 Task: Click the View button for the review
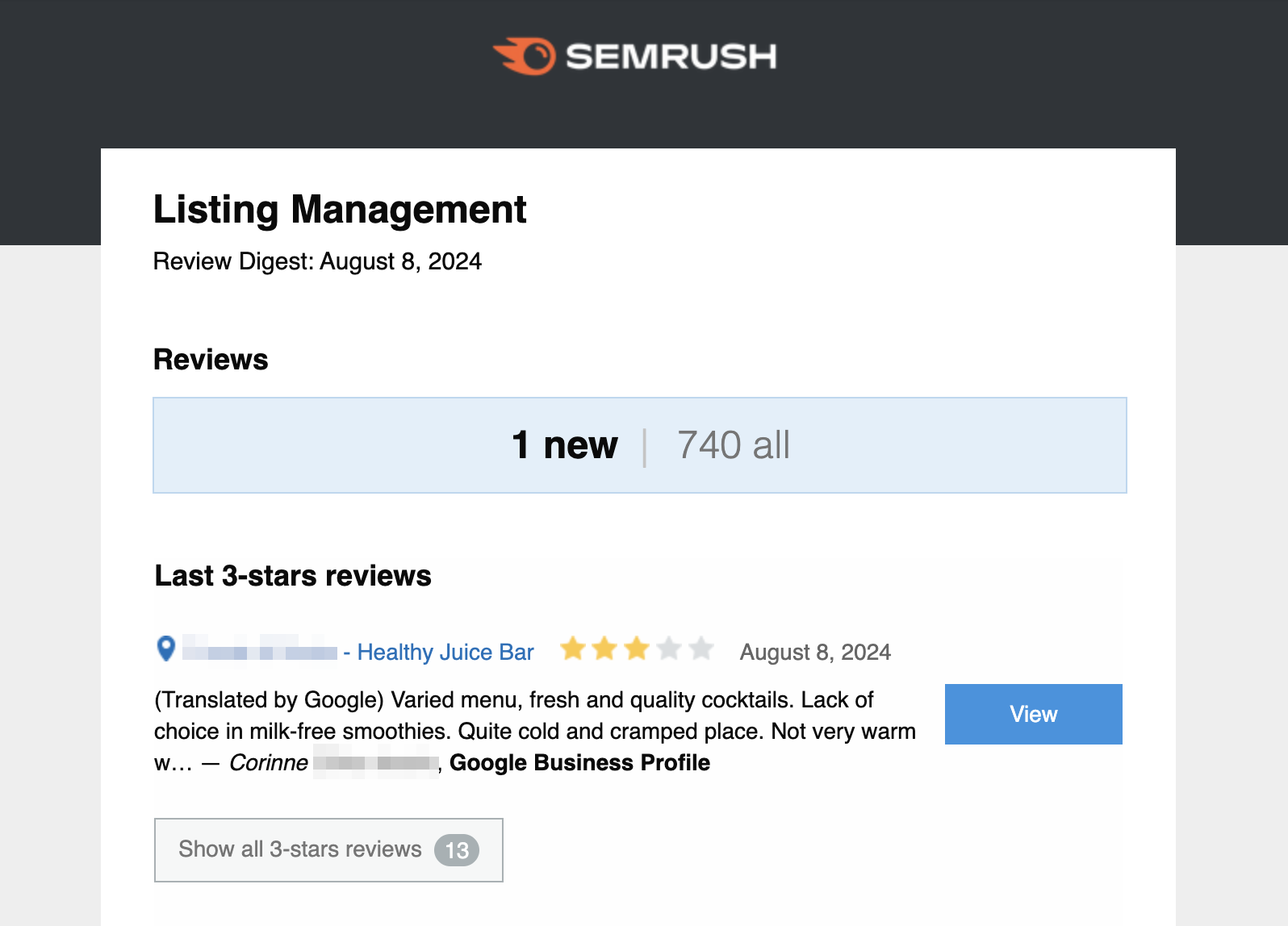click(x=1033, y=714)
